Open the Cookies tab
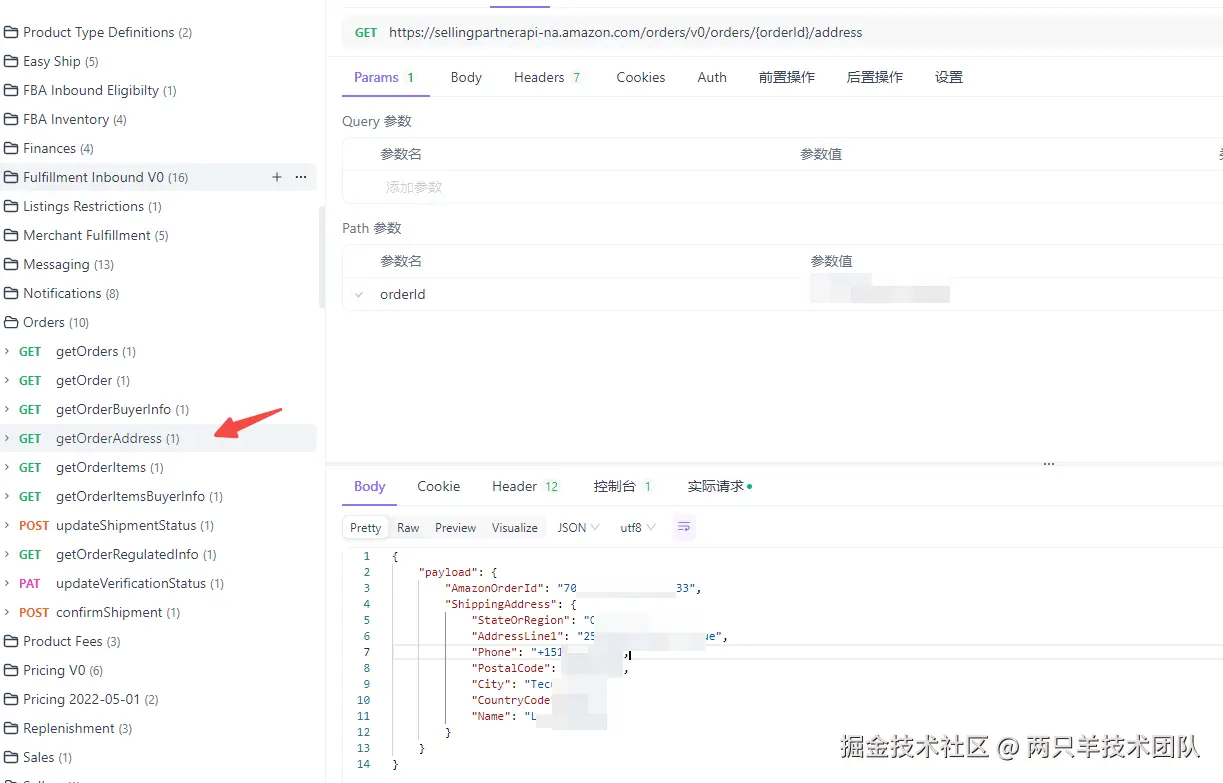 (x=641, y=77)
